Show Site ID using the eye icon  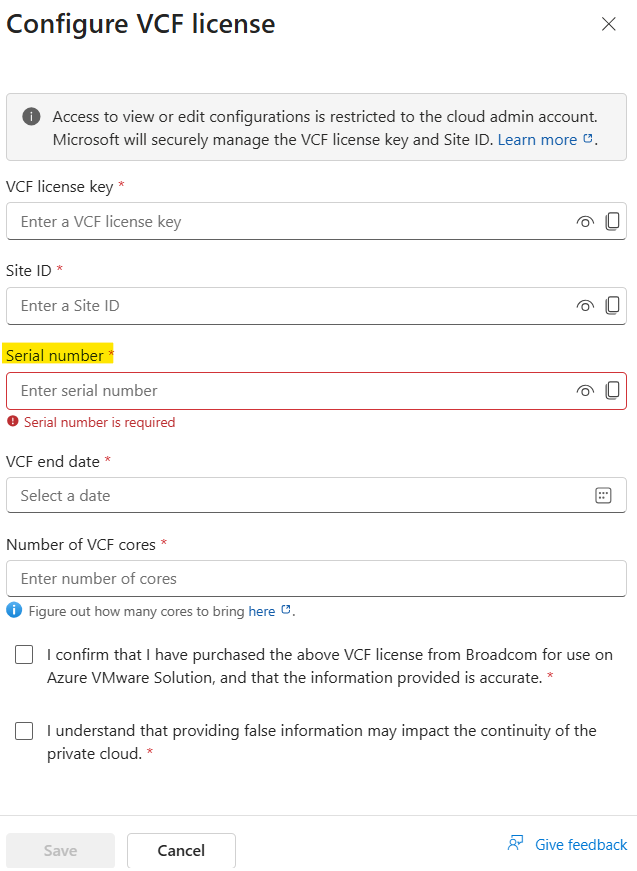tap(585, 306)
